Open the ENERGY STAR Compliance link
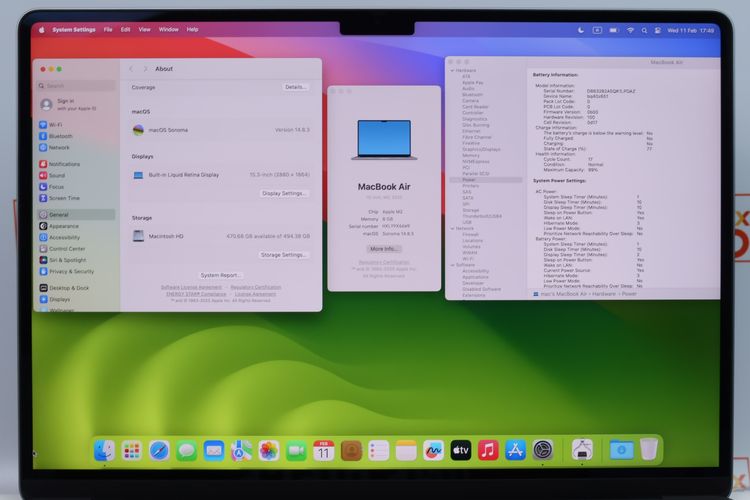This screenshot has height=500, width=750. click(196, 294)
